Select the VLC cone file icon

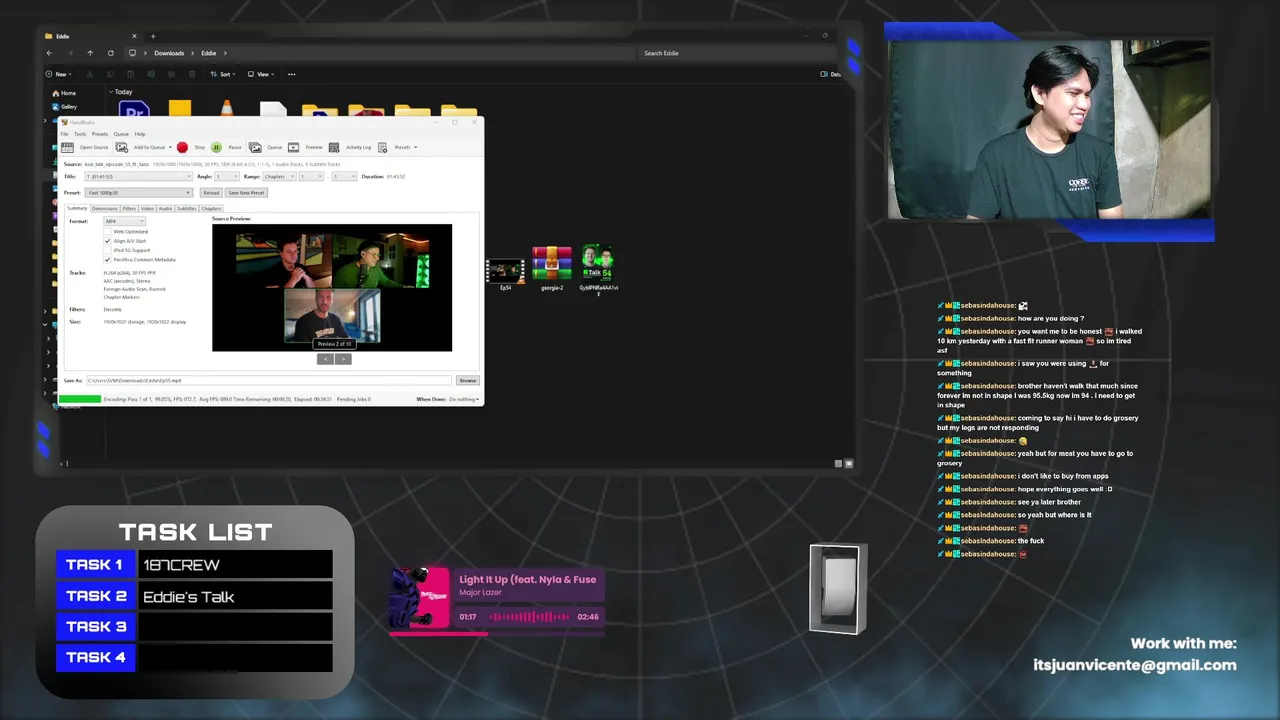click(227, 108)
